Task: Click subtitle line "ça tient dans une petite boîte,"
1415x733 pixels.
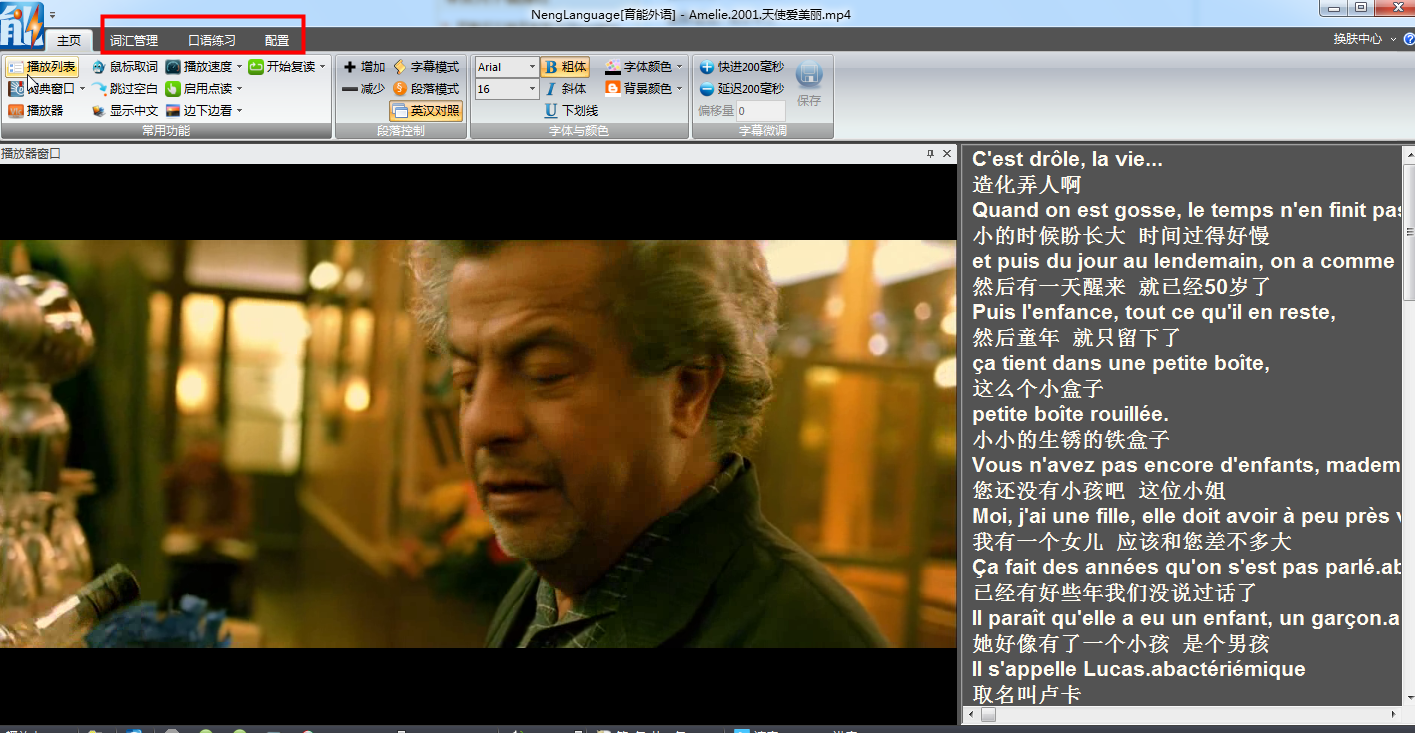Action: 1121,363
